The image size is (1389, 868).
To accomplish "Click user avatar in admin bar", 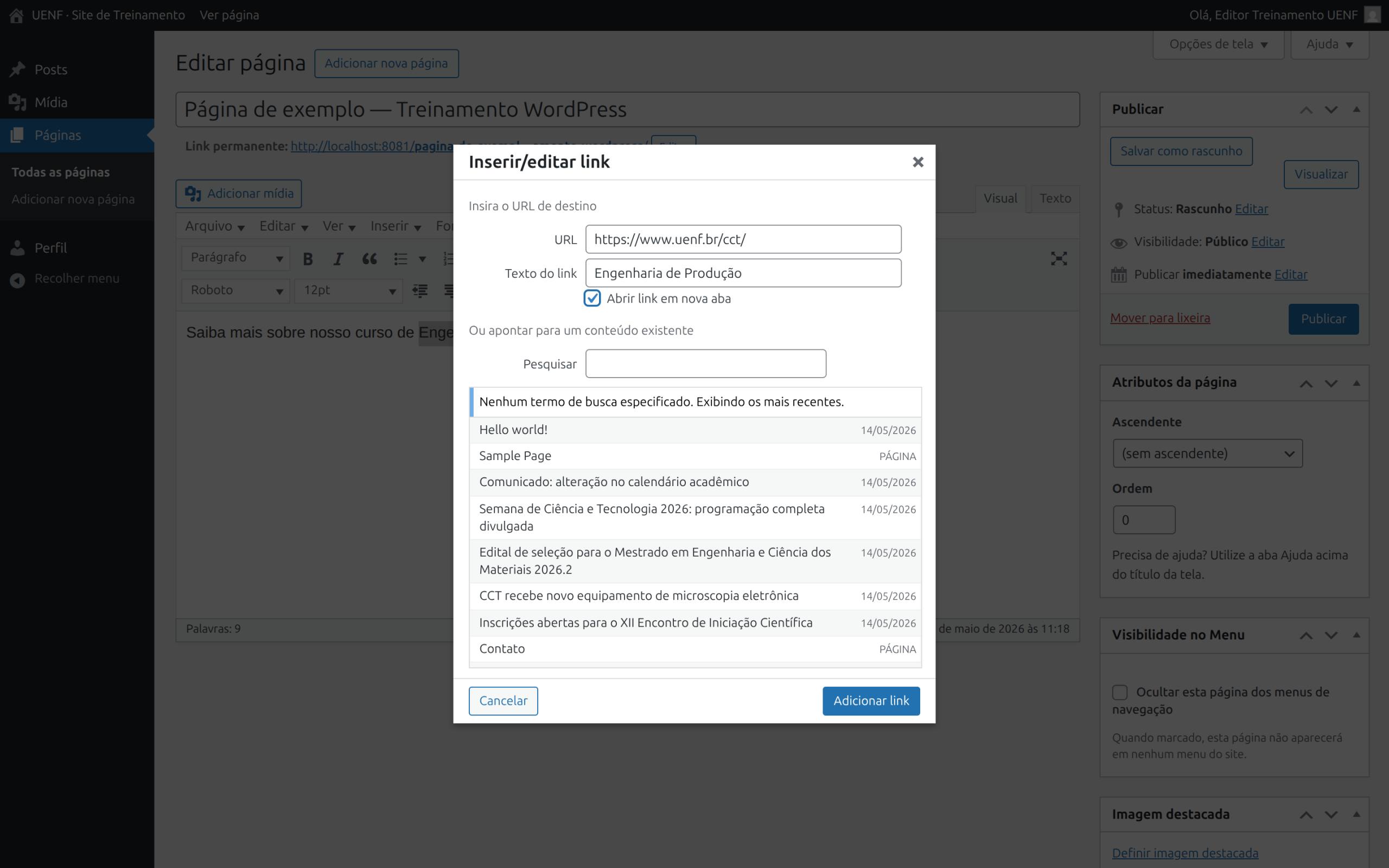I will (1371, 15).
